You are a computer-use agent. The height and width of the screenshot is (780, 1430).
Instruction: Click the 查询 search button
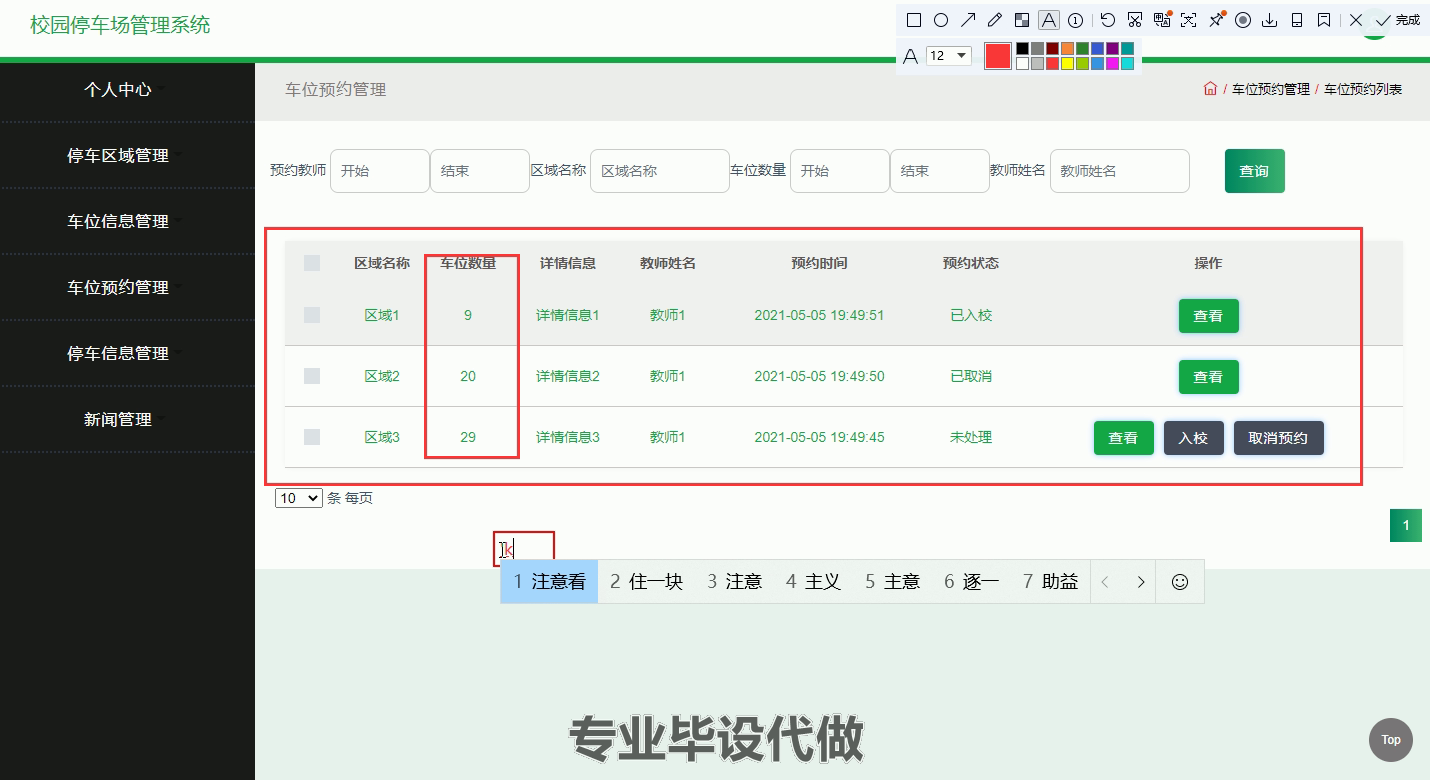(1254, 171)
